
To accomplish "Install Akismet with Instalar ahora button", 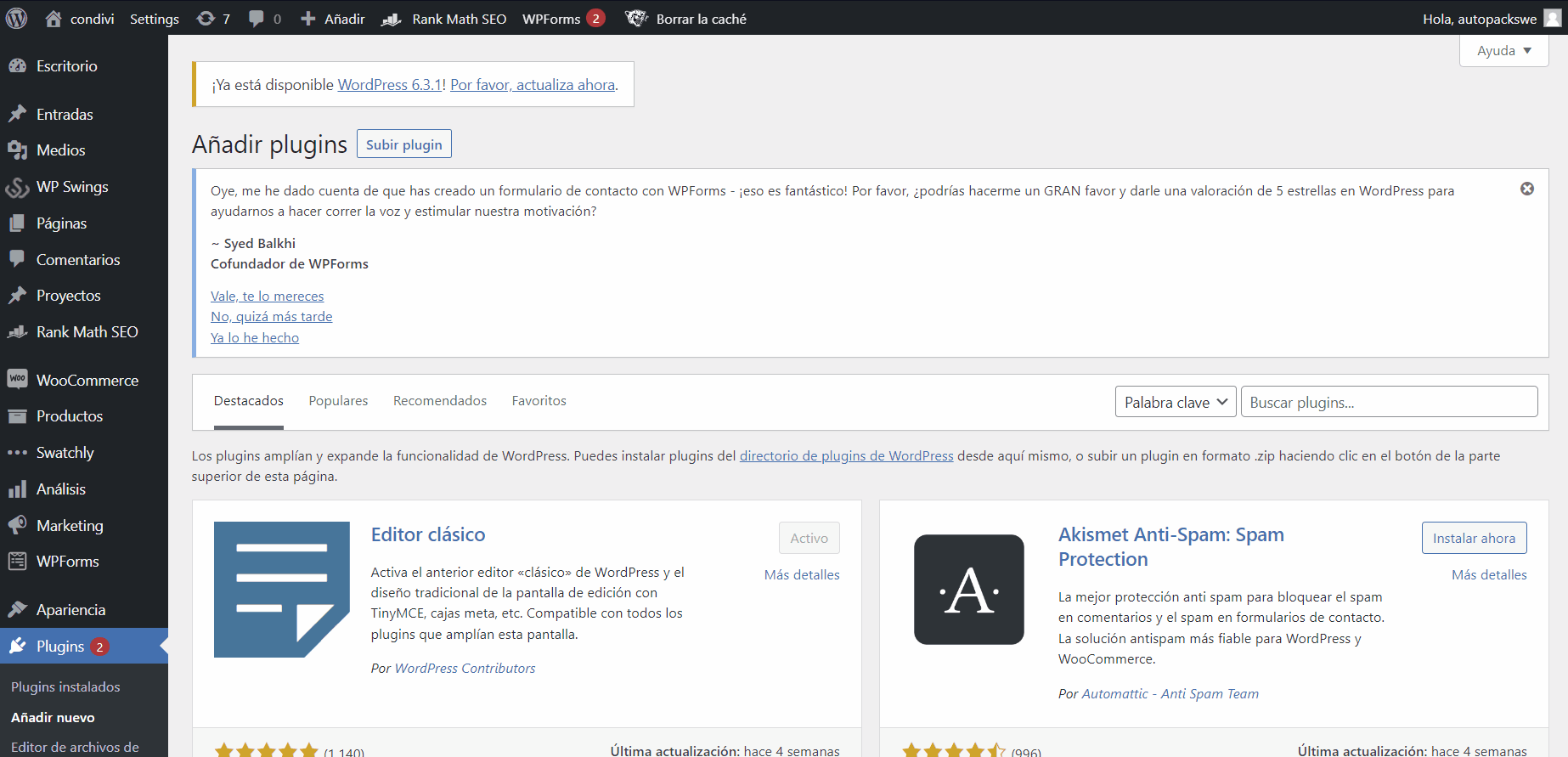I will click(1474, 538).
